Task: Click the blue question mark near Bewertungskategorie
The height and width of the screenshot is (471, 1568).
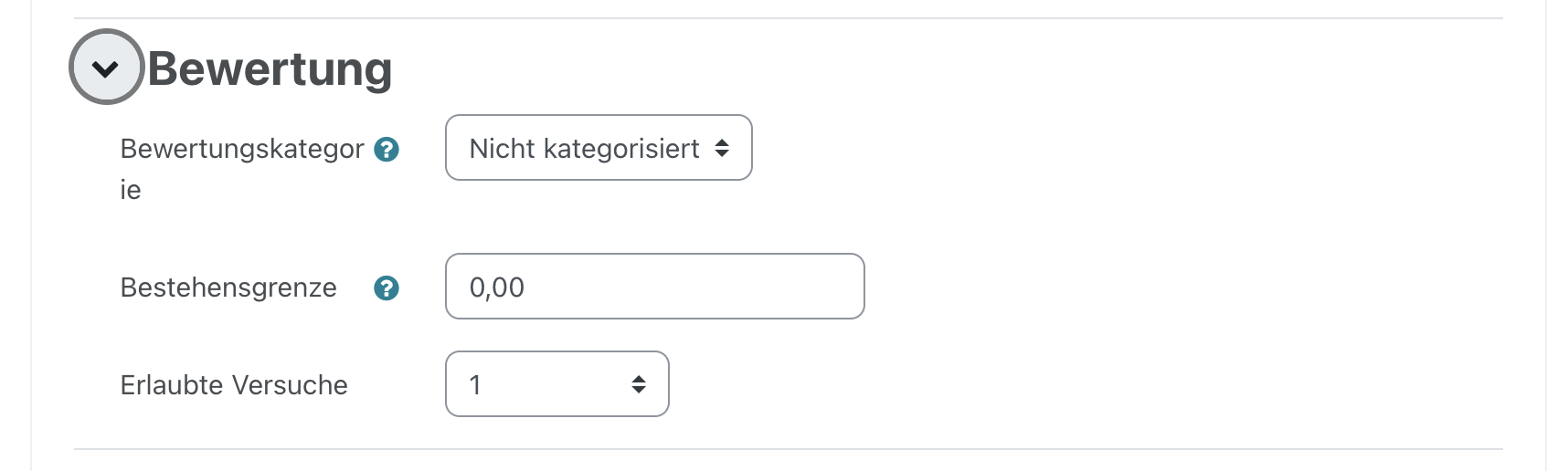Action: [387, 149]
